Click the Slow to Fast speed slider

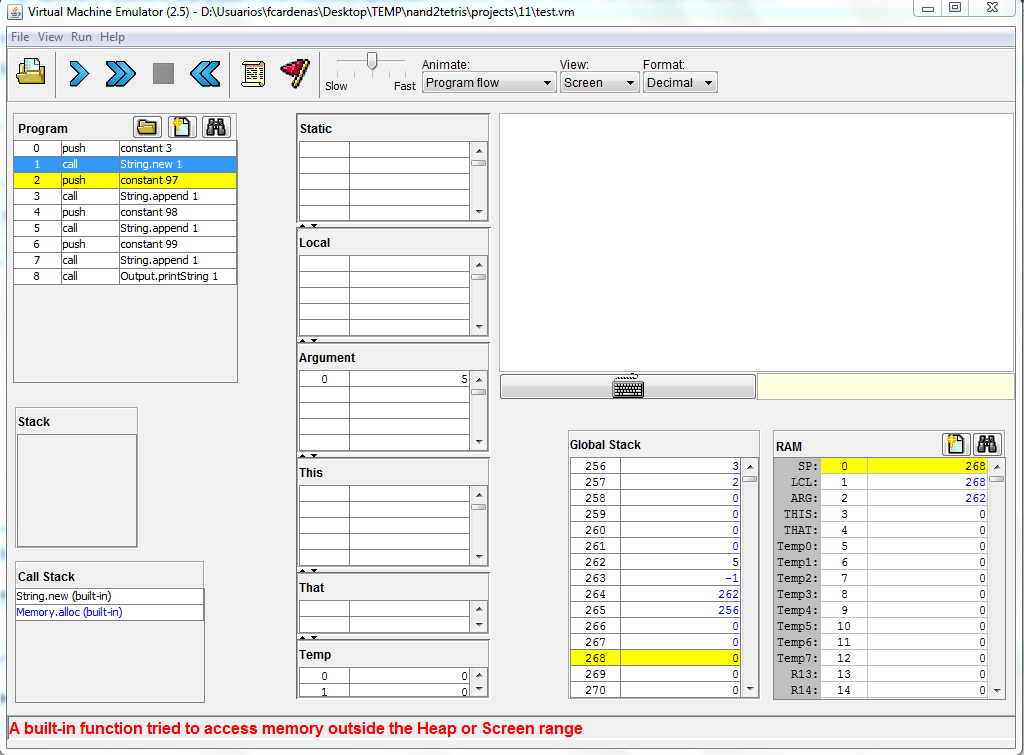(x=372, y=63)
